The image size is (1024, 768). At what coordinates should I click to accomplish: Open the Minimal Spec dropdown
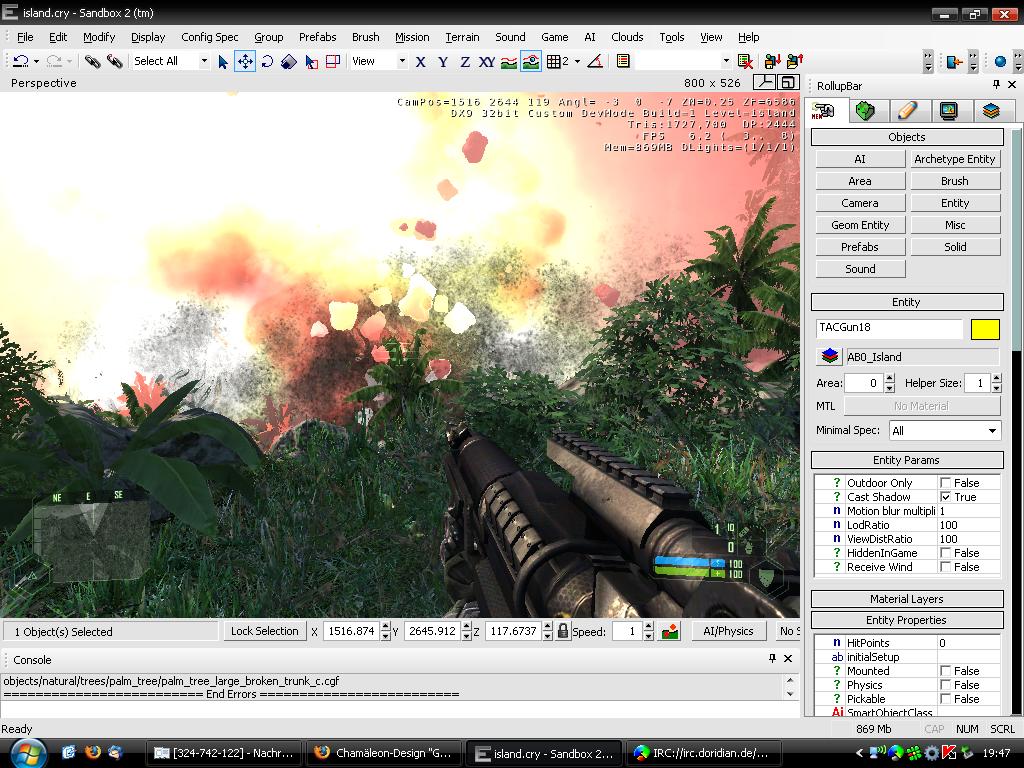992,430
